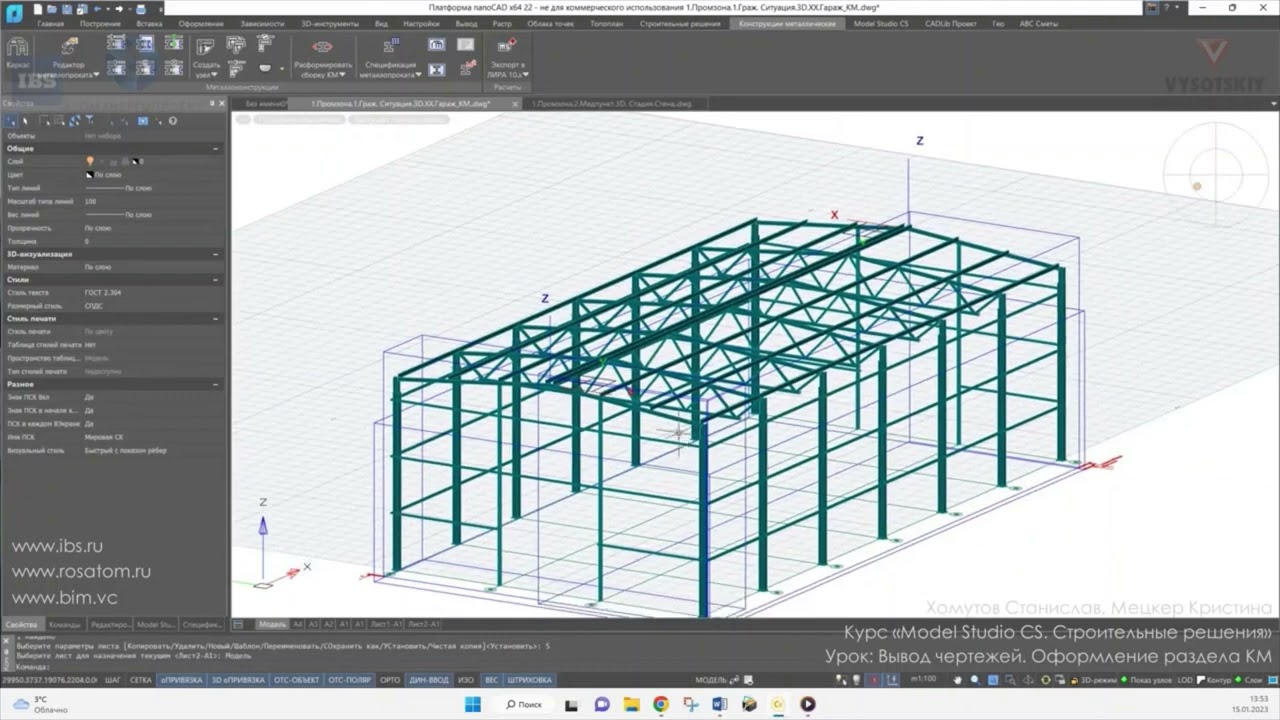Click the redo arrow in quick access toolbar
The height and width of the screenshot is (720, 1280).
pos(119,9)
